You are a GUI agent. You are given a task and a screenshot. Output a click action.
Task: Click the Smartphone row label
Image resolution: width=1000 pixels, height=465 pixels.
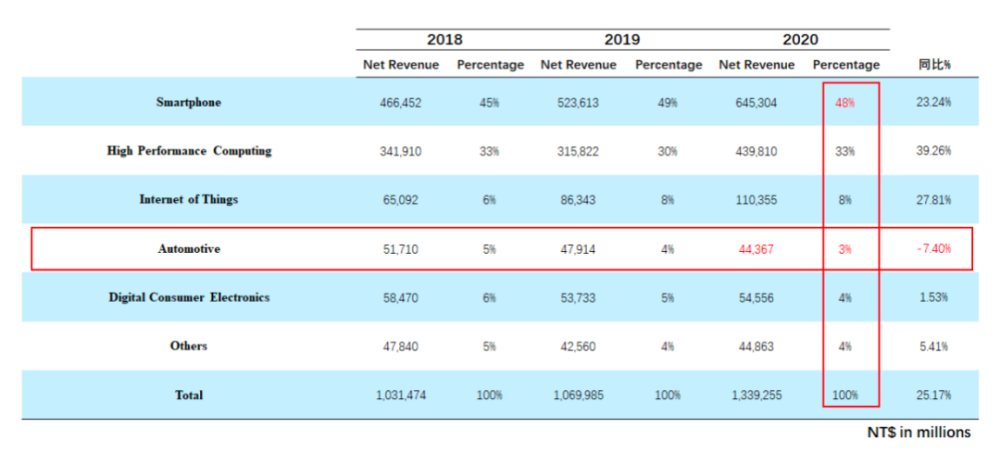(x=188, y=102)
